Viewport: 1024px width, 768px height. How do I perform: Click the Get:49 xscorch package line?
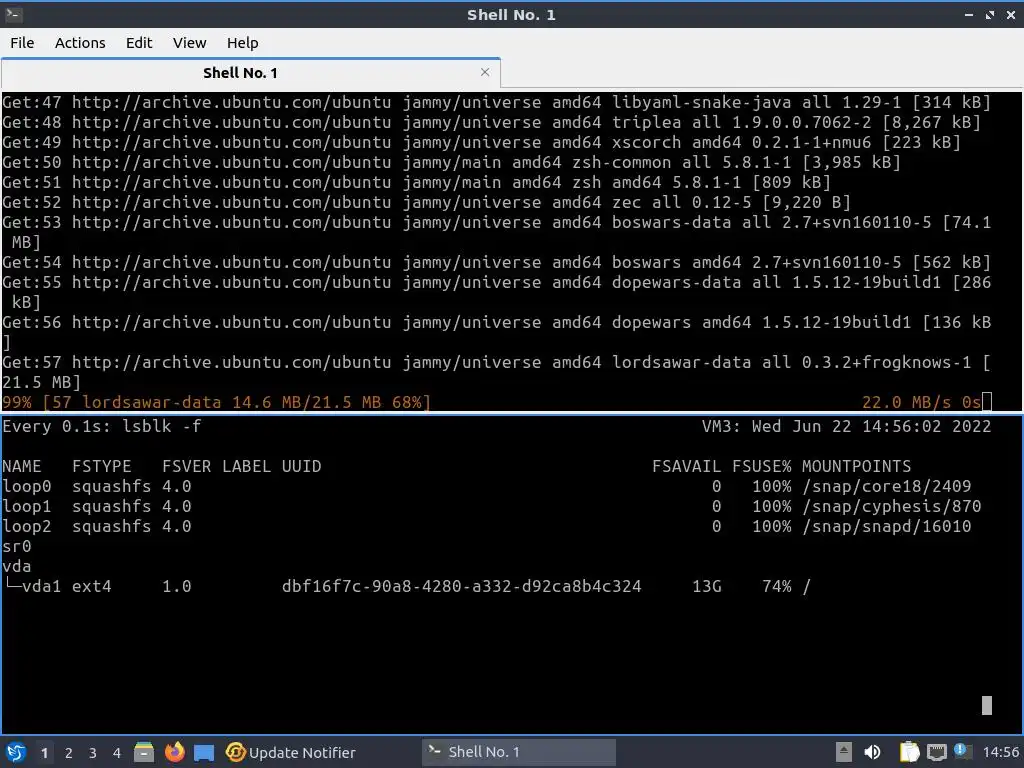click(x=481, y=142)
